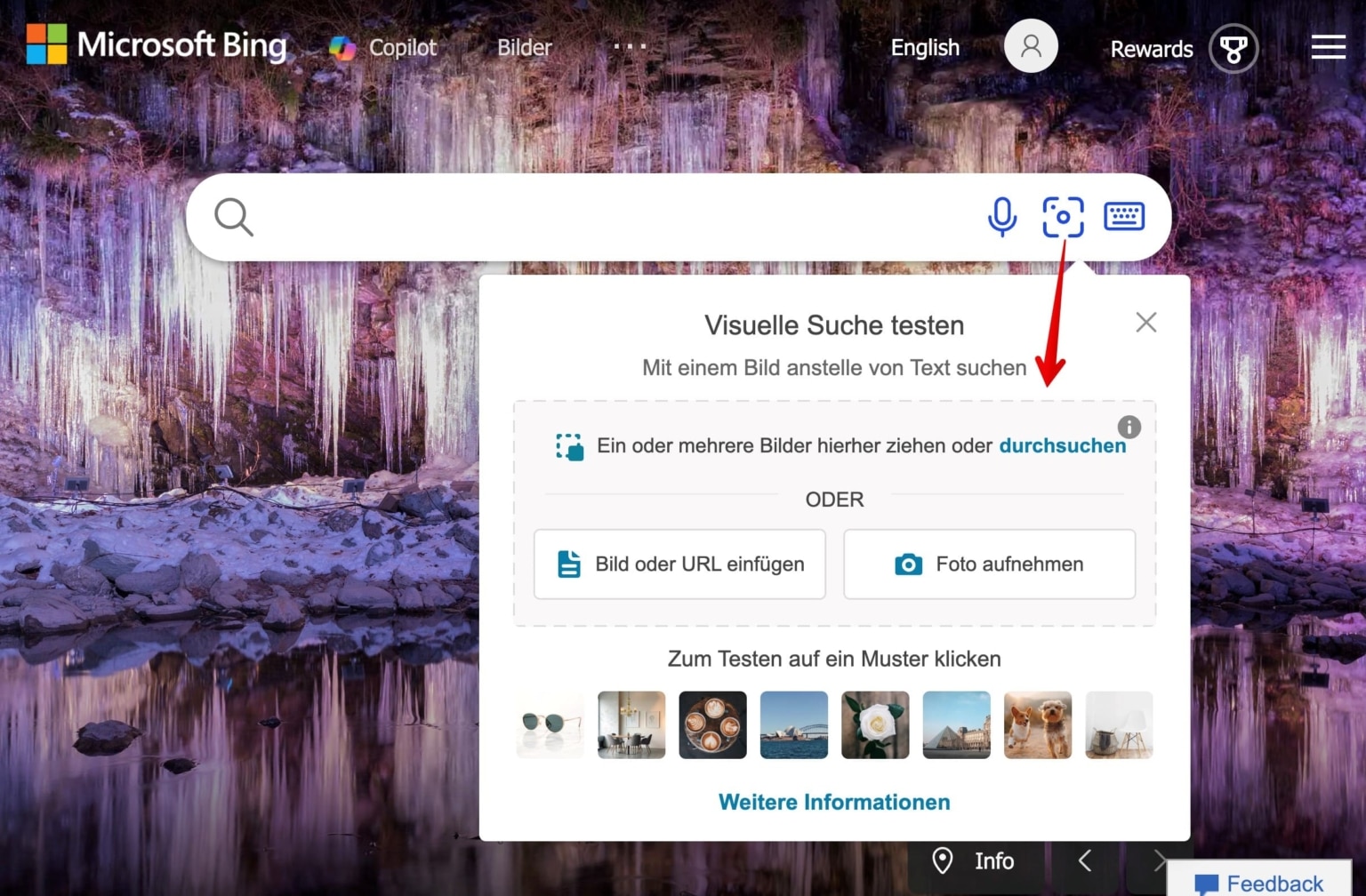
Task: Click inside the Bing search field
Action: point(605,217)
